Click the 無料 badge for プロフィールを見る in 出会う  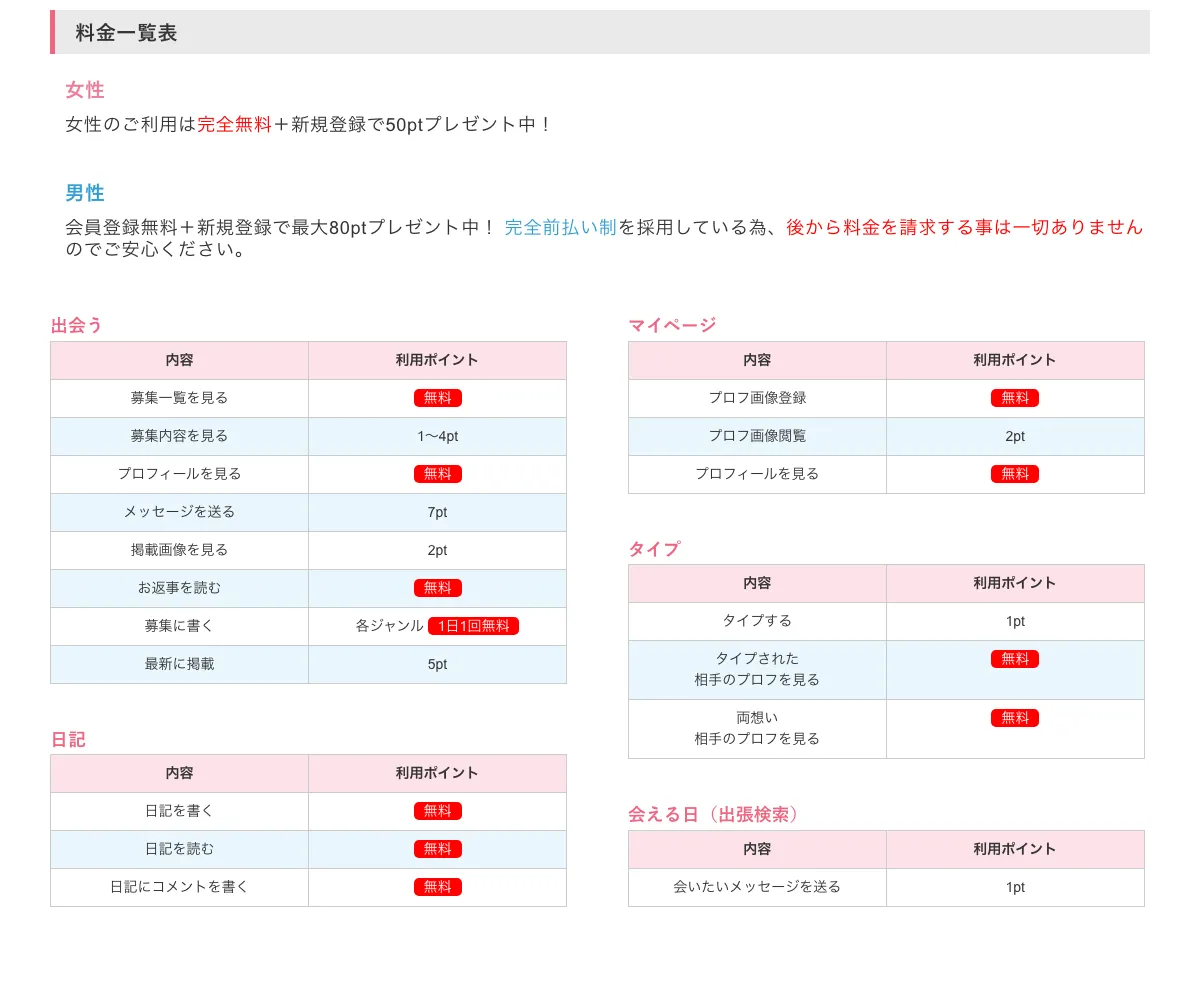tap(438, 474)
